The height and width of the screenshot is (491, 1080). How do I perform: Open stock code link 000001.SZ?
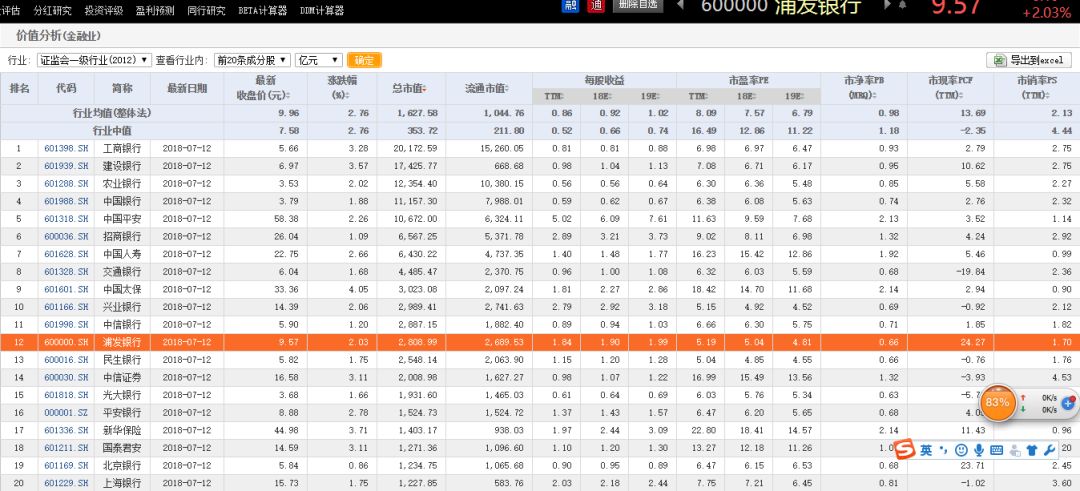[x=66, y=412]
